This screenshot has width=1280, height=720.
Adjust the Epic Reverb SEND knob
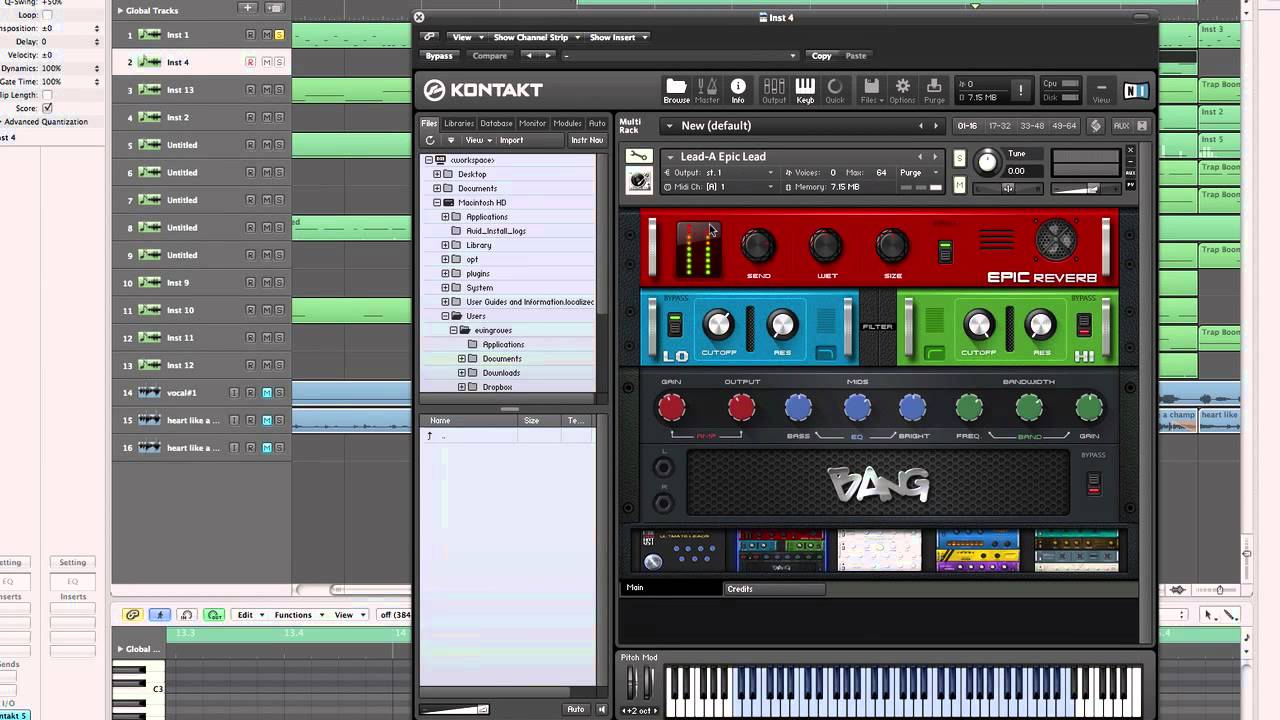tap(758, 246)
